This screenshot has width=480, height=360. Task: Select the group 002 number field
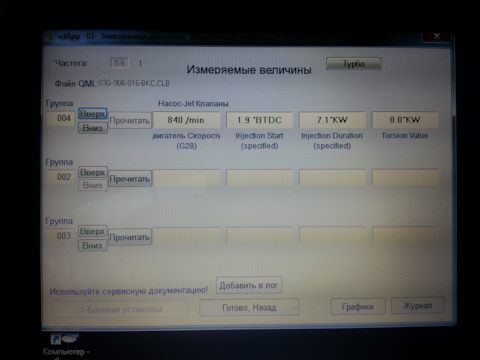(x=62, y=177)
